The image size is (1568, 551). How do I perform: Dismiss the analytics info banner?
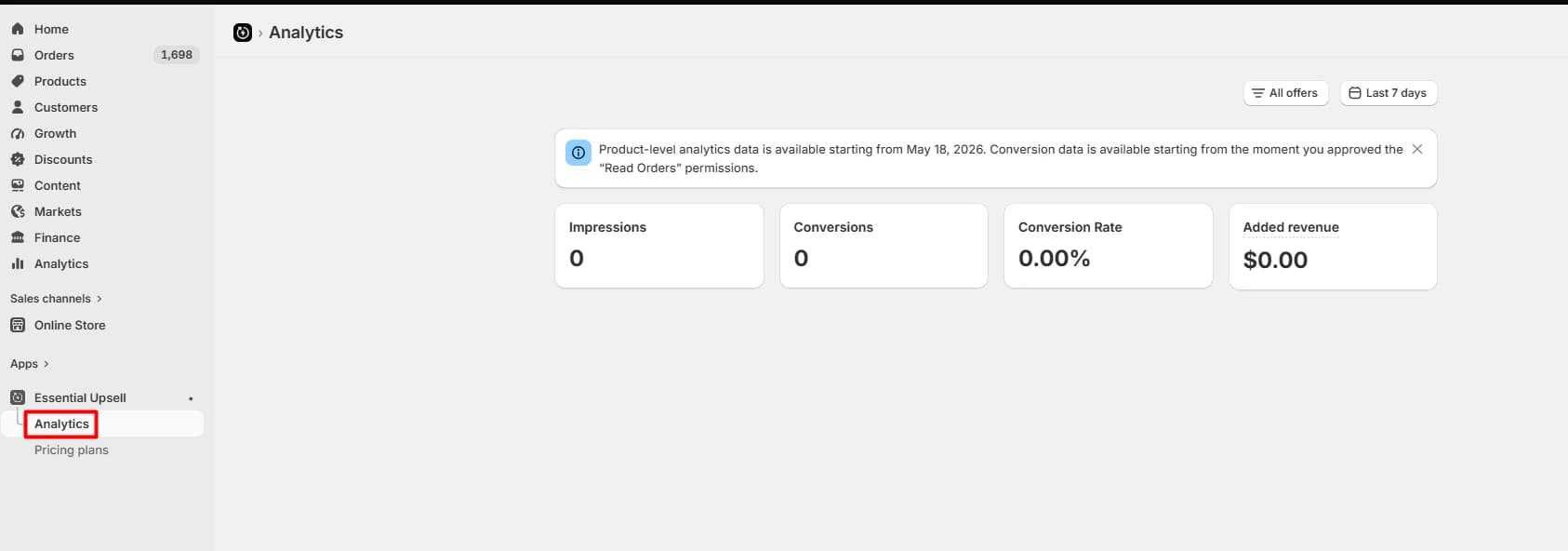point(1417,149)
